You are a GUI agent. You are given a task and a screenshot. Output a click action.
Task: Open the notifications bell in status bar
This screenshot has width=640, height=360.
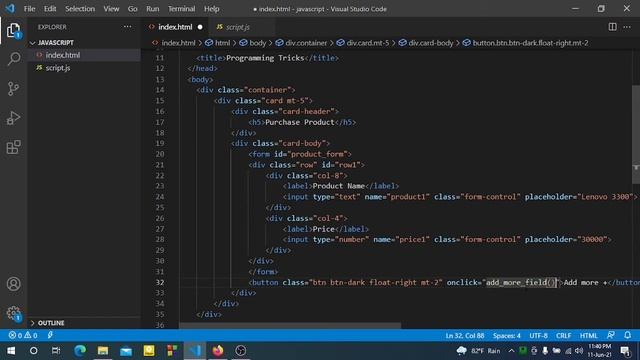[x=627, y=335]
